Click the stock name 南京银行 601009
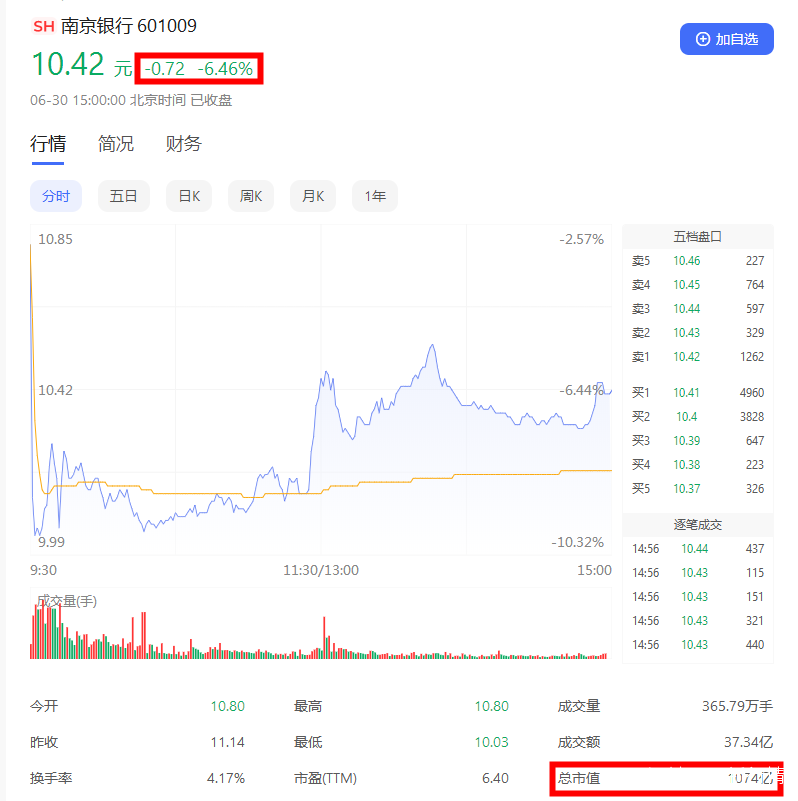 129,26
